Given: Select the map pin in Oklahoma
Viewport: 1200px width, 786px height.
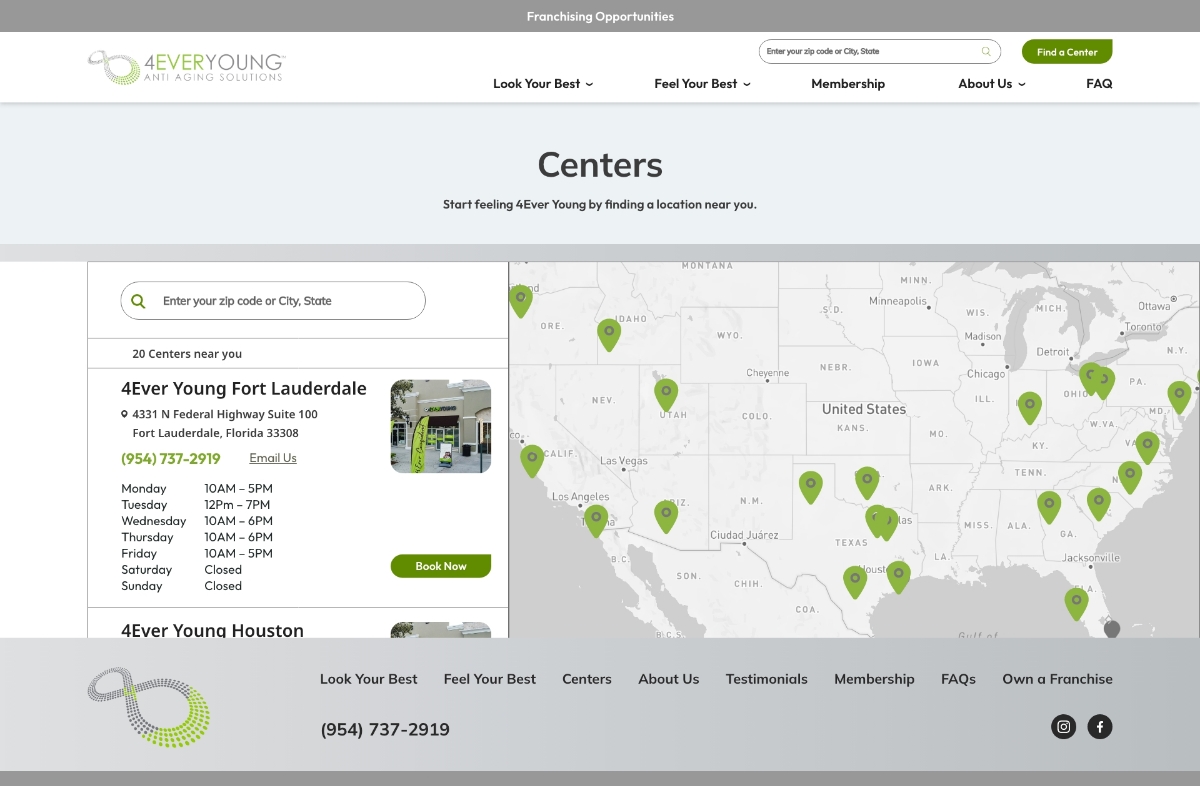Looking at the screenshot, I should pos(867,483).
